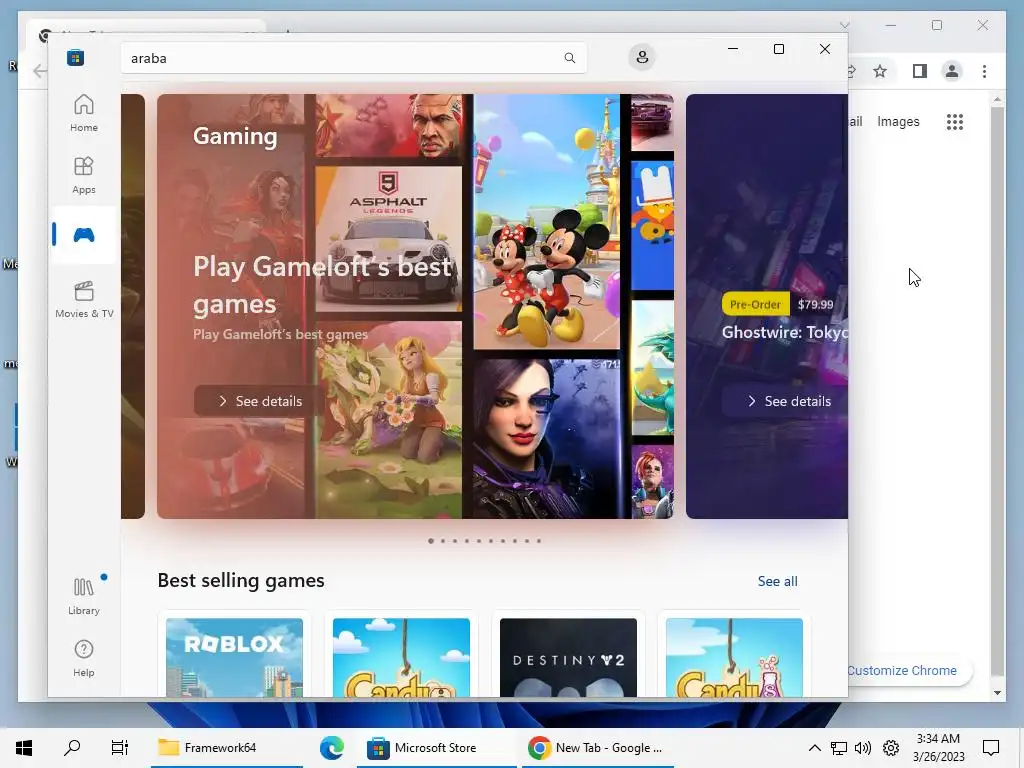The width and height of the screenshot is (1024, 768).
Task: Click the search magnifier in Store search box
Action: 569,58
